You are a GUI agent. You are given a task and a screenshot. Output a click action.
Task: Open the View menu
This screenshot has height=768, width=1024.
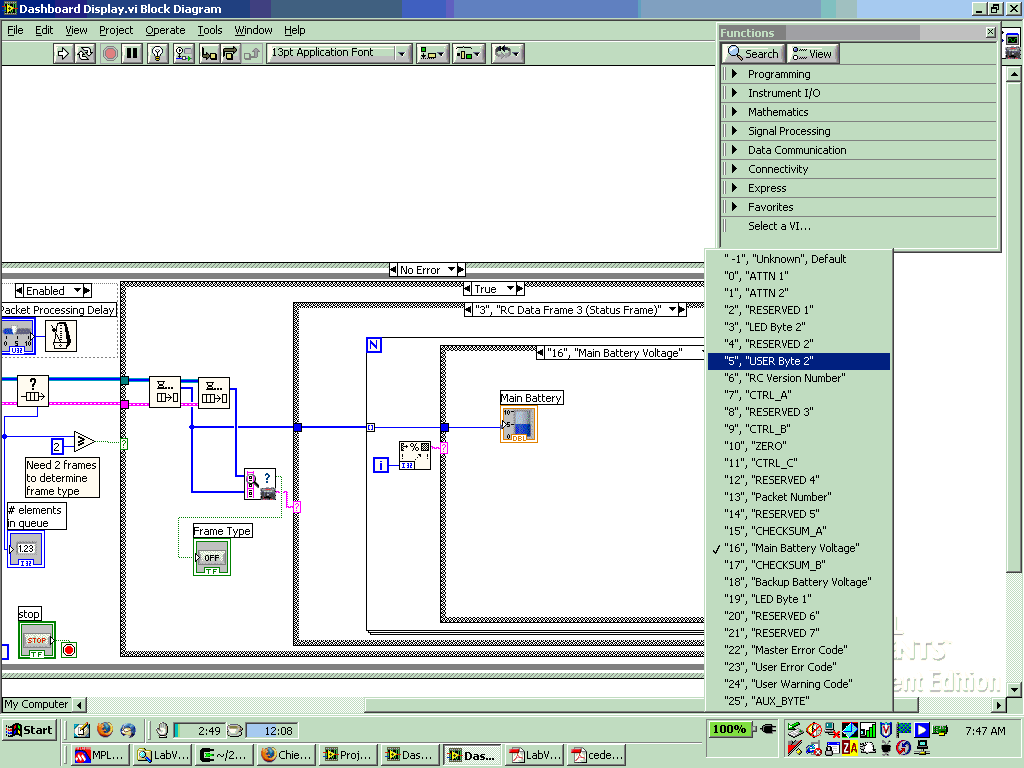pyautogui.click(x=76, y=30)
